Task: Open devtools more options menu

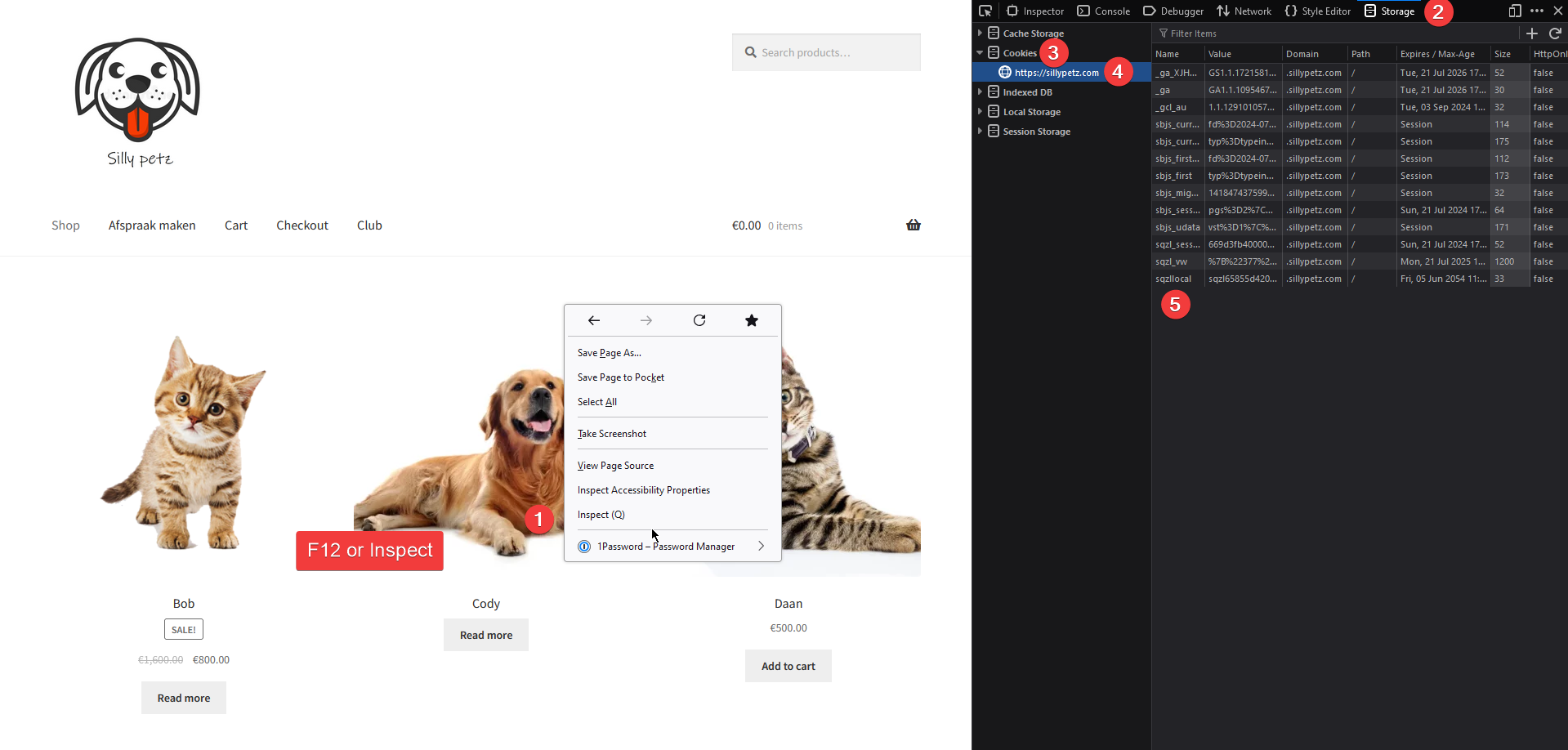Action: (1537, 11)
